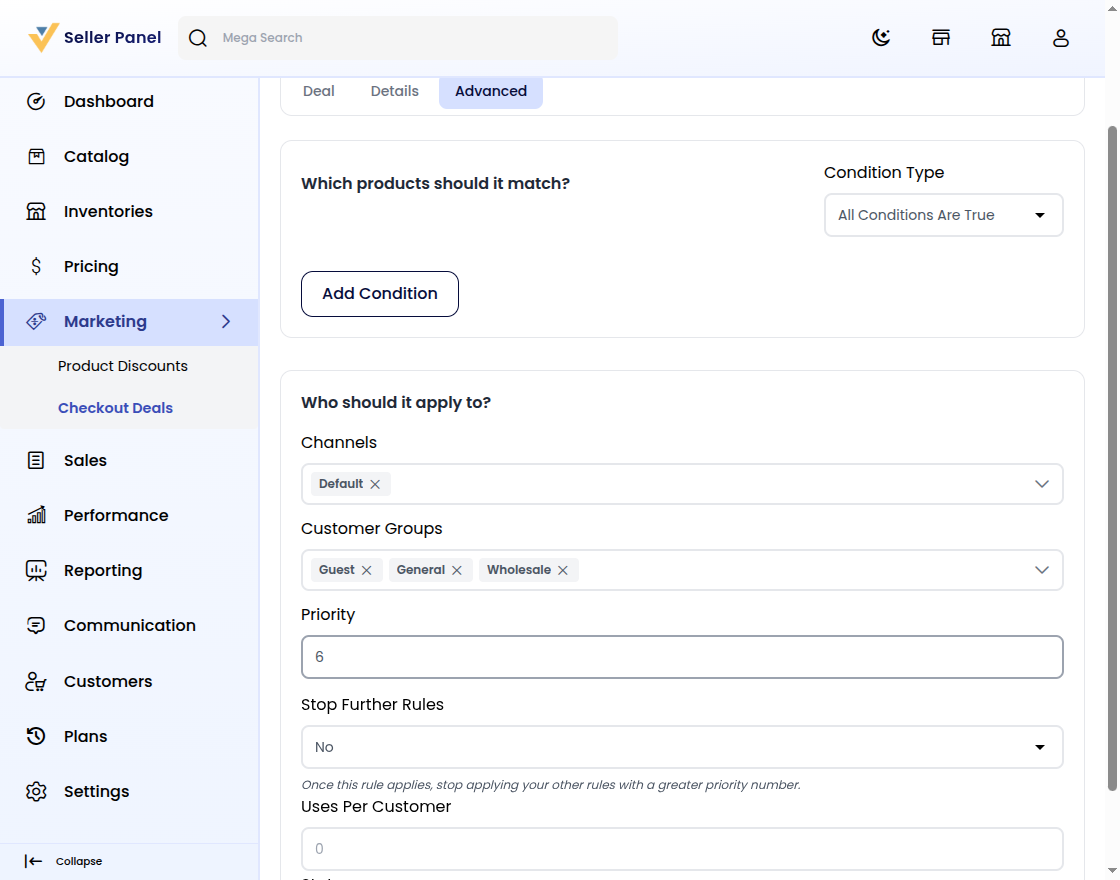Viewport: 1120px width, 880px height.
Task: Click the Sales list icon
Action: click(x=36, y=461)
